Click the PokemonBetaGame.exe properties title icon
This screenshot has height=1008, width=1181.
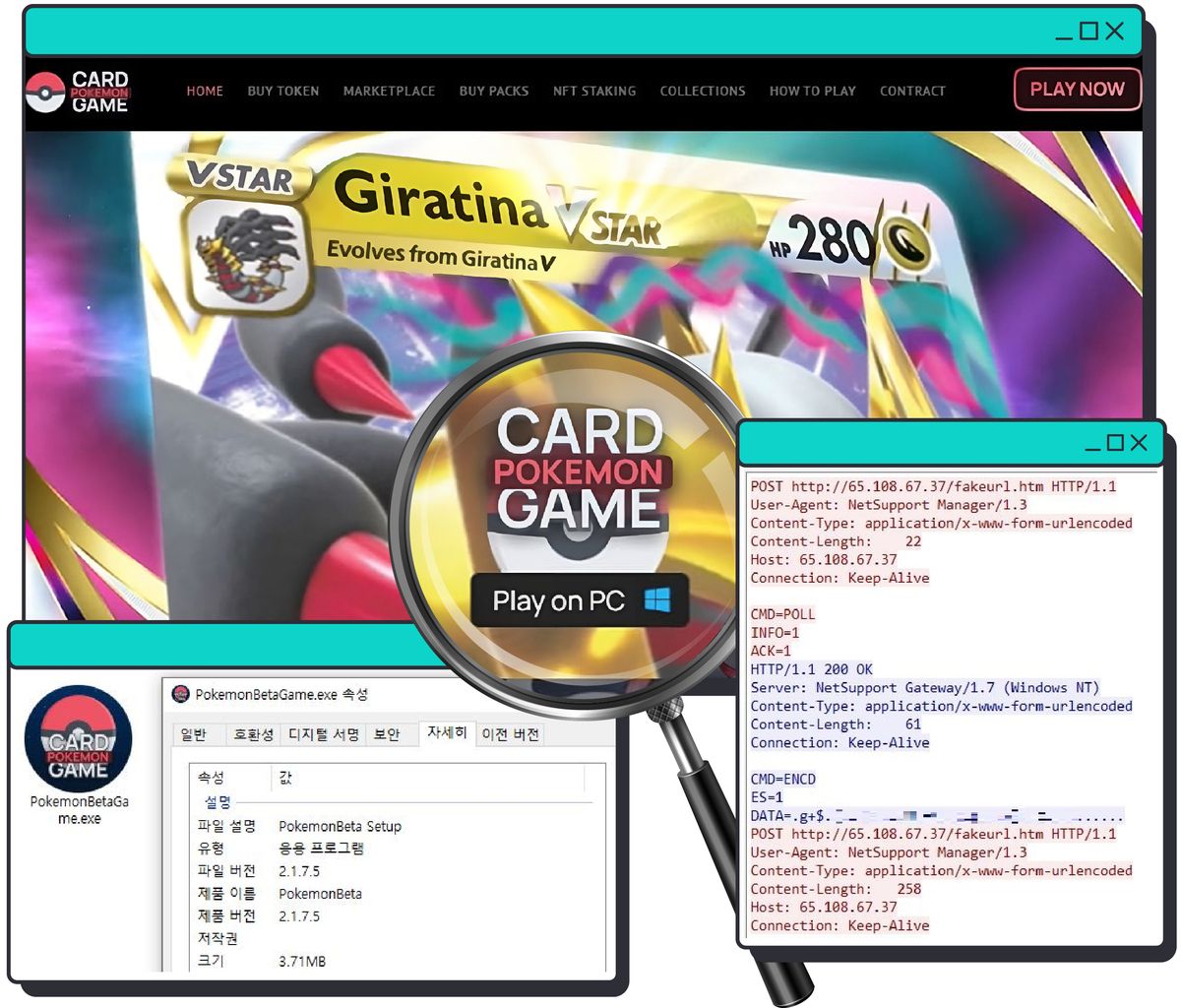pyautogui.click(x=180, y=694)
